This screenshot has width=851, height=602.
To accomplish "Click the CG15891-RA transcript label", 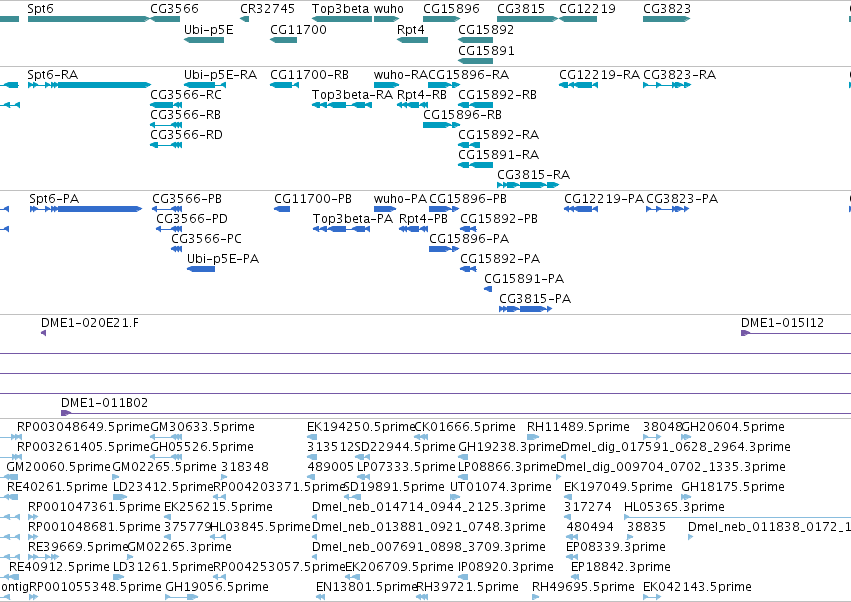I will pos(498,155).
